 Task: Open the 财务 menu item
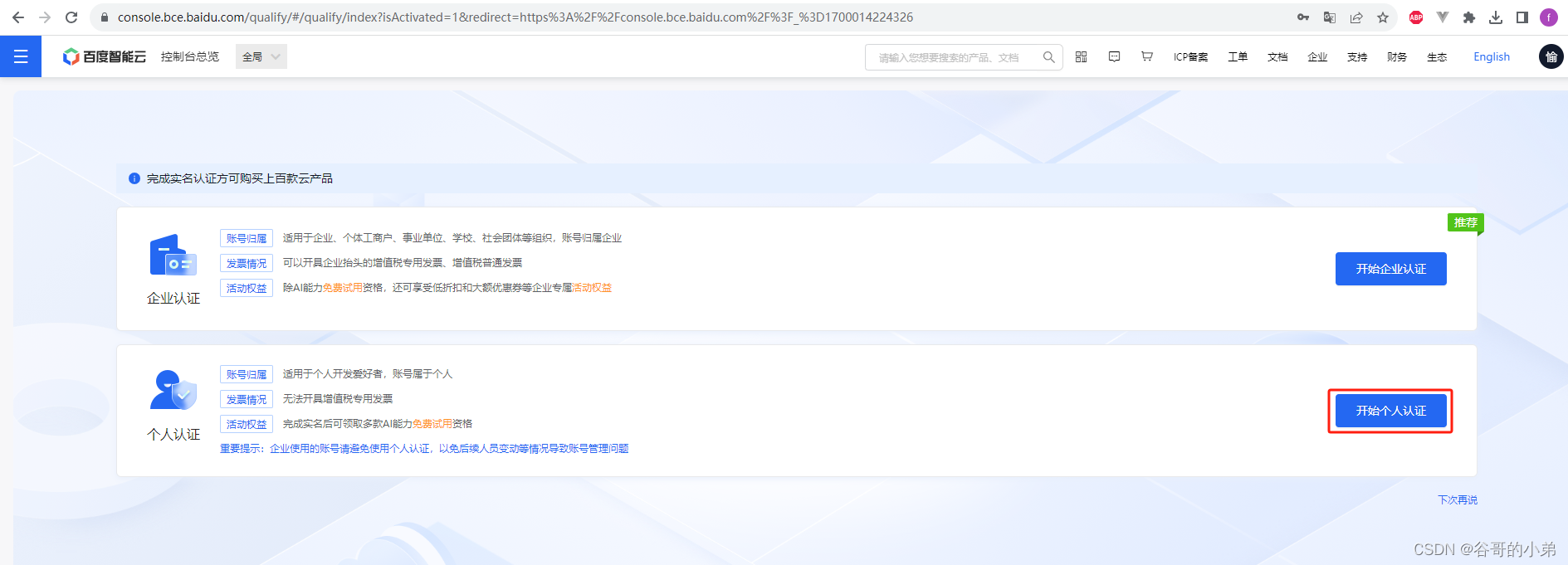pyautogui.click(x=1397, y=57)
